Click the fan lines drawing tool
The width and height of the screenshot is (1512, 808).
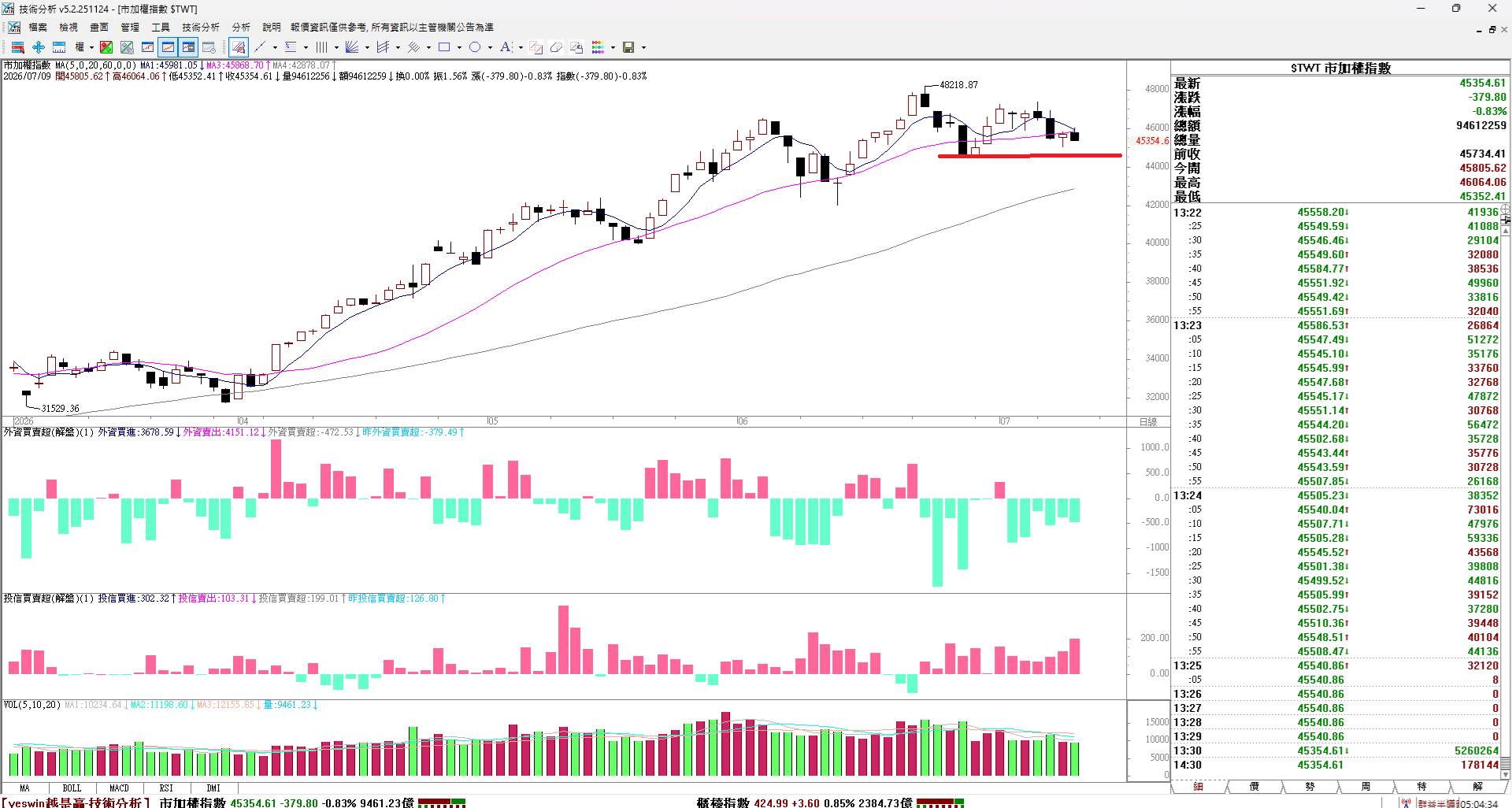(352, 47)
